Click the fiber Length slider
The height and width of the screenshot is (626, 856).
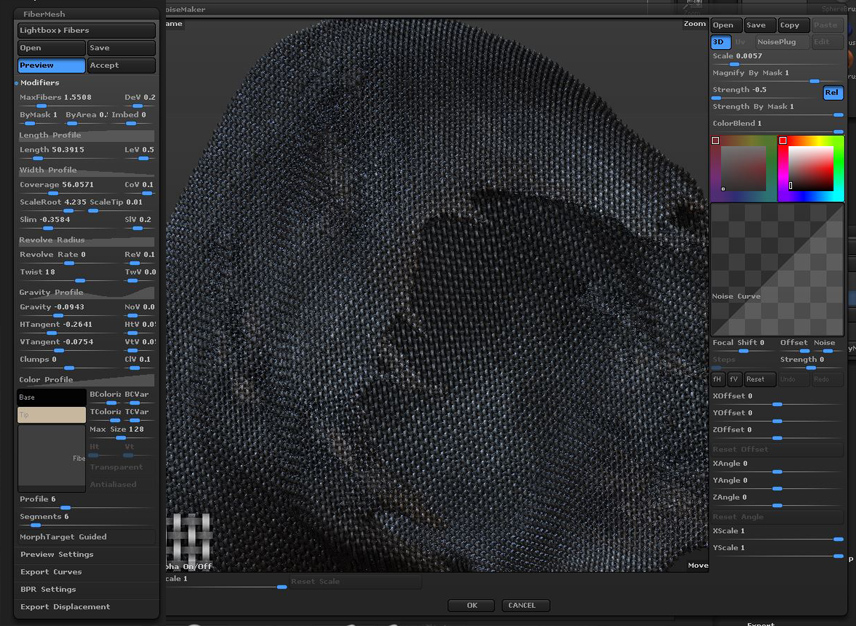69,153
